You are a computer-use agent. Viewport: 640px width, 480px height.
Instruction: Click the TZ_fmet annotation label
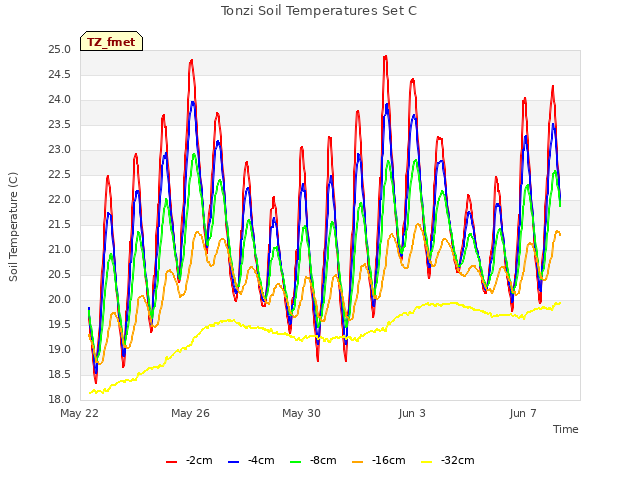click(111, 42)
